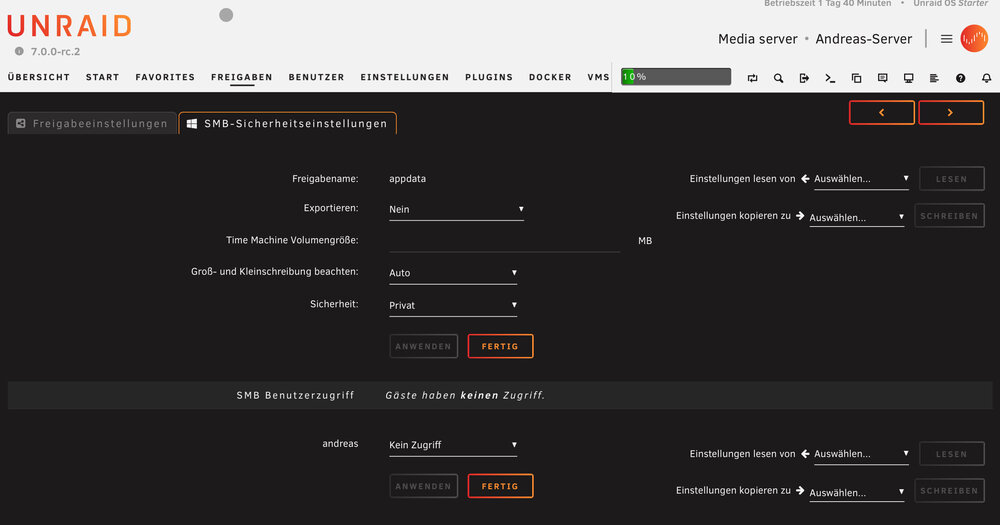Open the notifications bell icon
The width and height of the screenshot is (1000, 525).
pos(987,78)
